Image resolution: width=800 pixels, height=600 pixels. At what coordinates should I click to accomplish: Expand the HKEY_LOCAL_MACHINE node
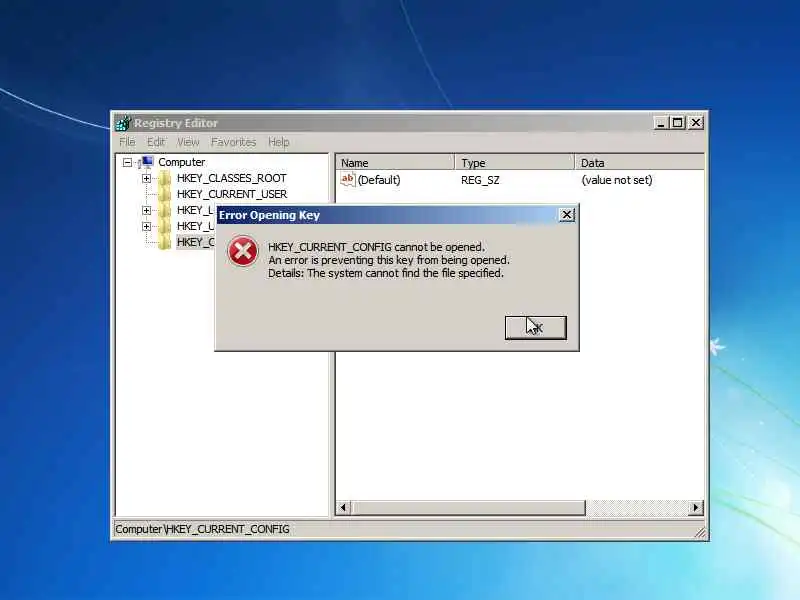point(146,210)
